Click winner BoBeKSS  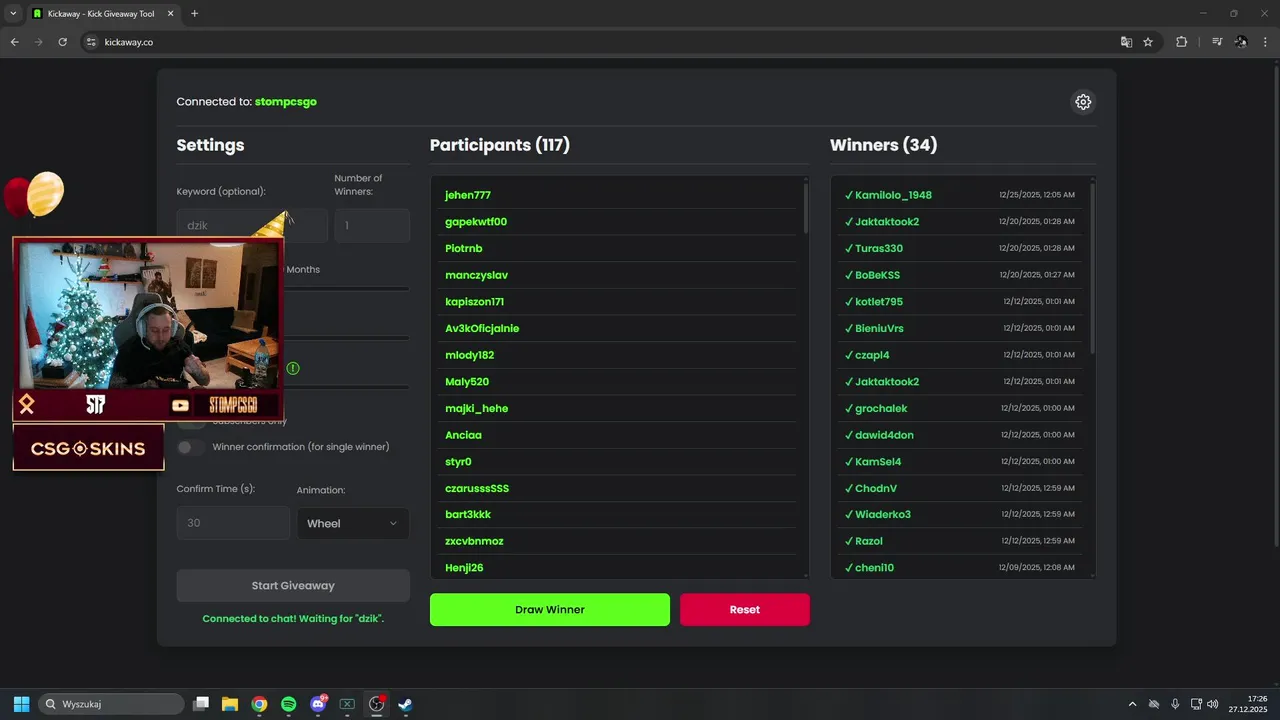tap(878, 275)
